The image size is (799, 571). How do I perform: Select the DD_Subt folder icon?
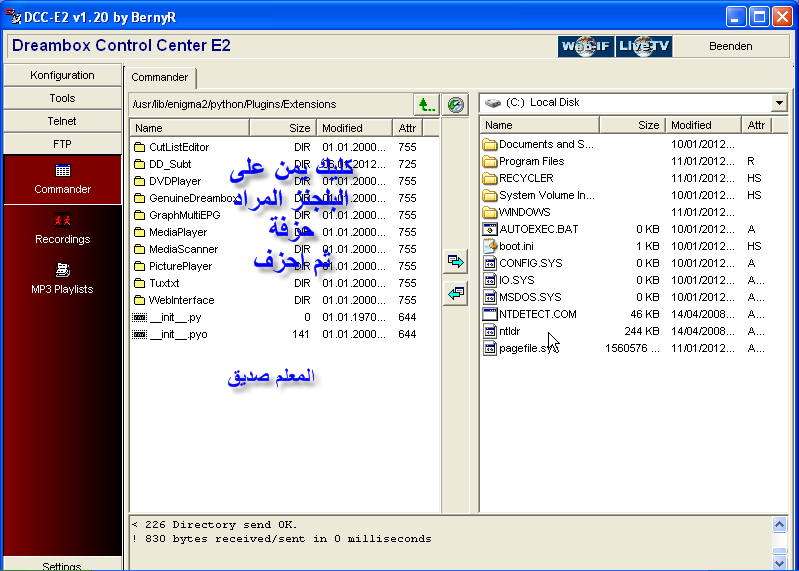pos(140,164)
